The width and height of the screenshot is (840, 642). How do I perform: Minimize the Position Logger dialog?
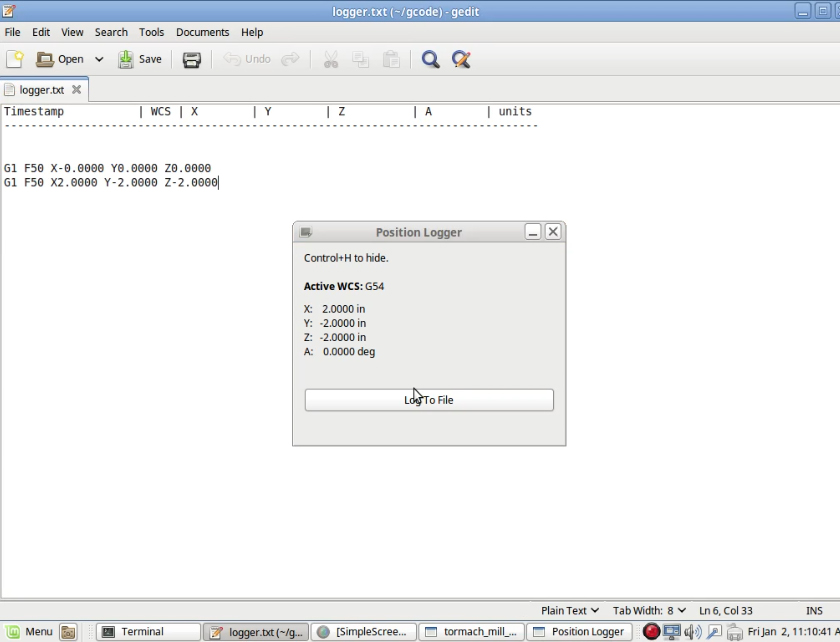tap(533, 232)
